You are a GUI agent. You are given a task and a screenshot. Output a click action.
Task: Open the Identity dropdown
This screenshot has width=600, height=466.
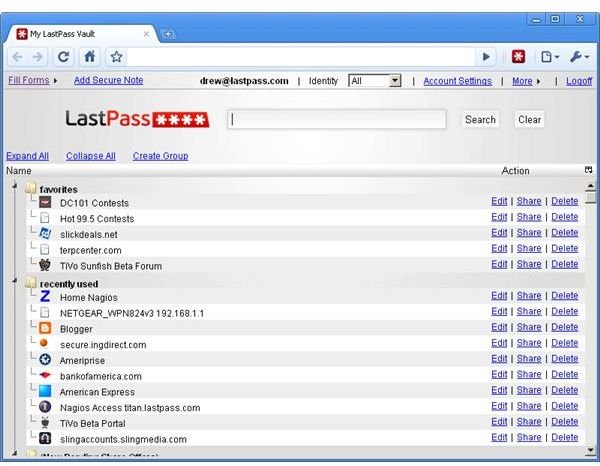pos(375,81)
